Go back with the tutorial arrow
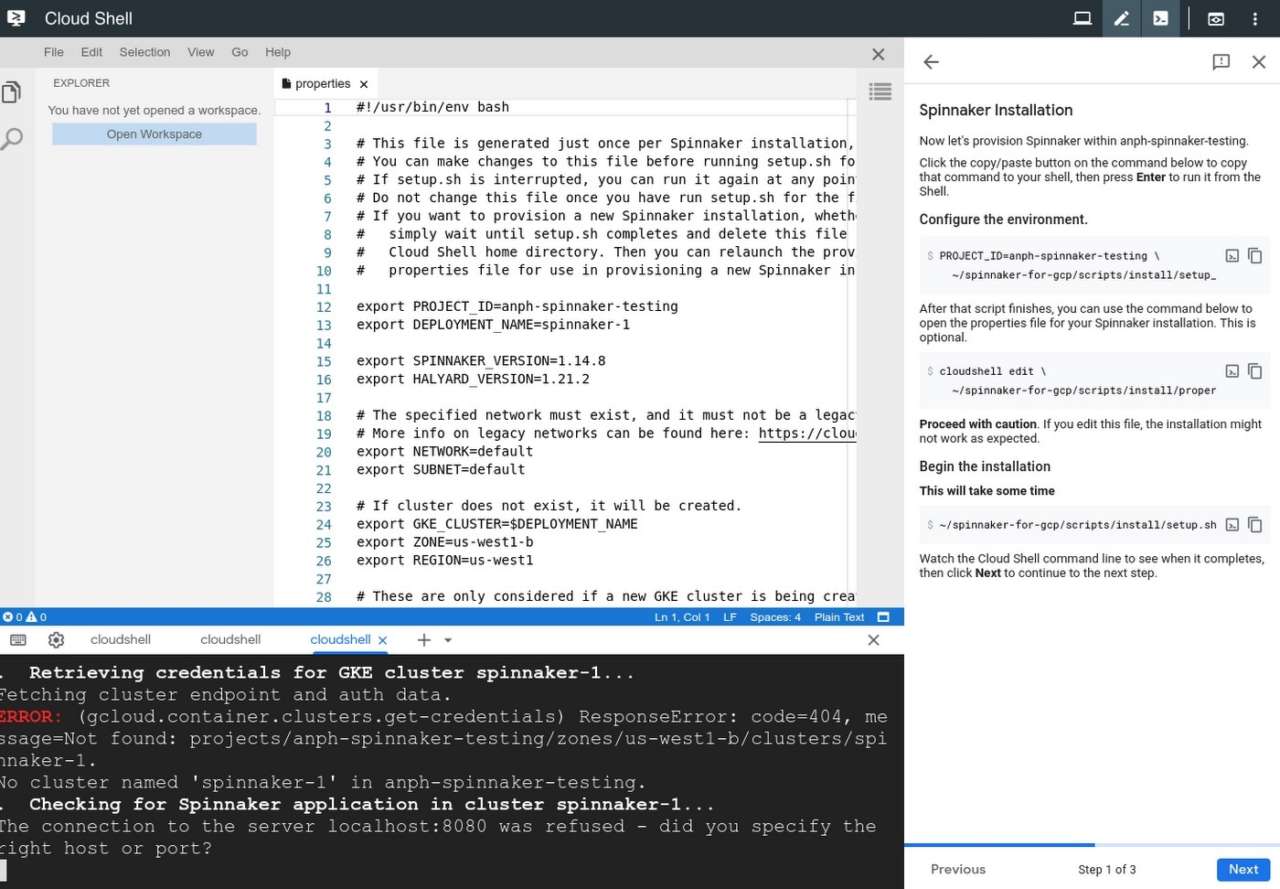 coord(931,62)
